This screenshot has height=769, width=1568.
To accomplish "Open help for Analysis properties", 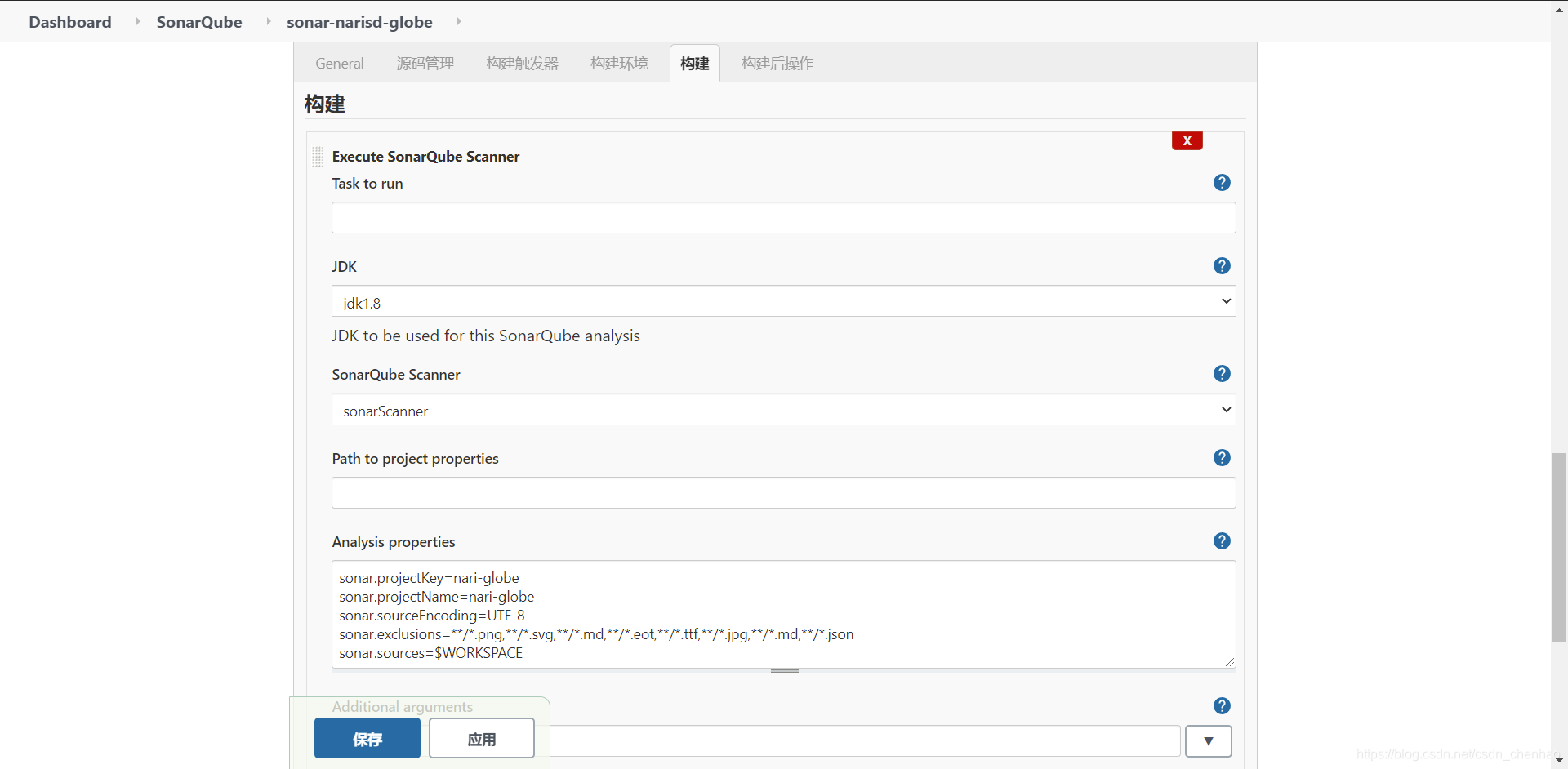I will pos(1222,541).
